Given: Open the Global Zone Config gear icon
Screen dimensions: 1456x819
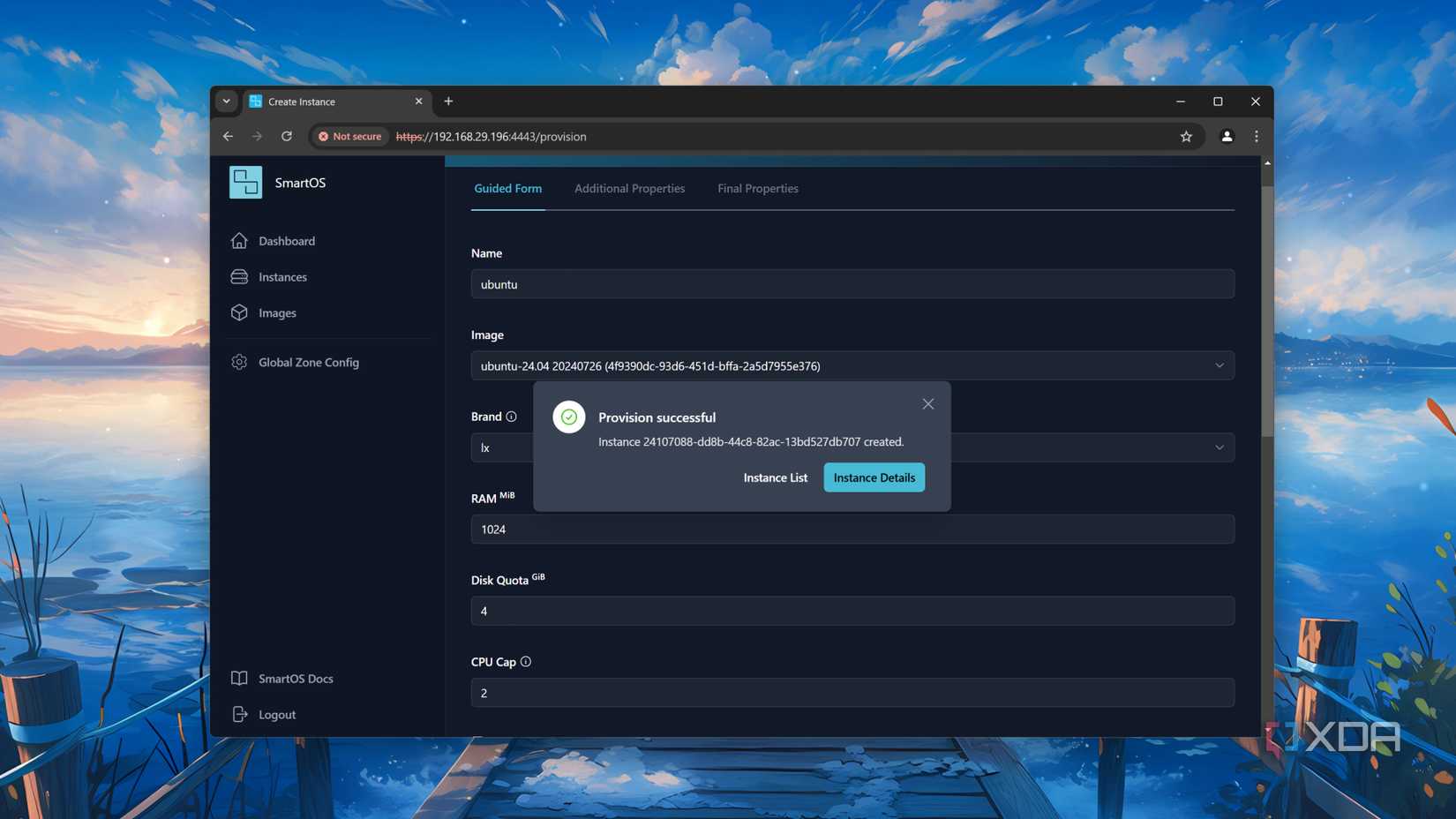Looking at the screenshot, I should (x=239, y=362).
